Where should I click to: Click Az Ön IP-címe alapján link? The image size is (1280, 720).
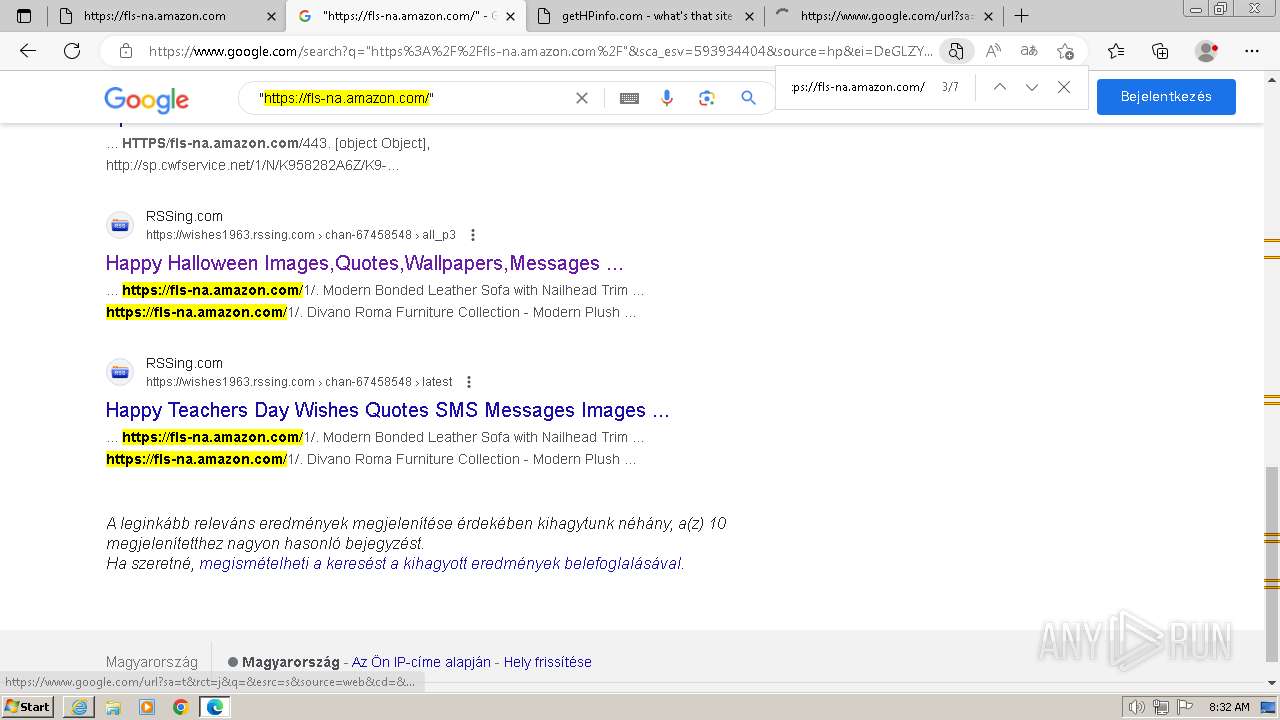point(421,662)
